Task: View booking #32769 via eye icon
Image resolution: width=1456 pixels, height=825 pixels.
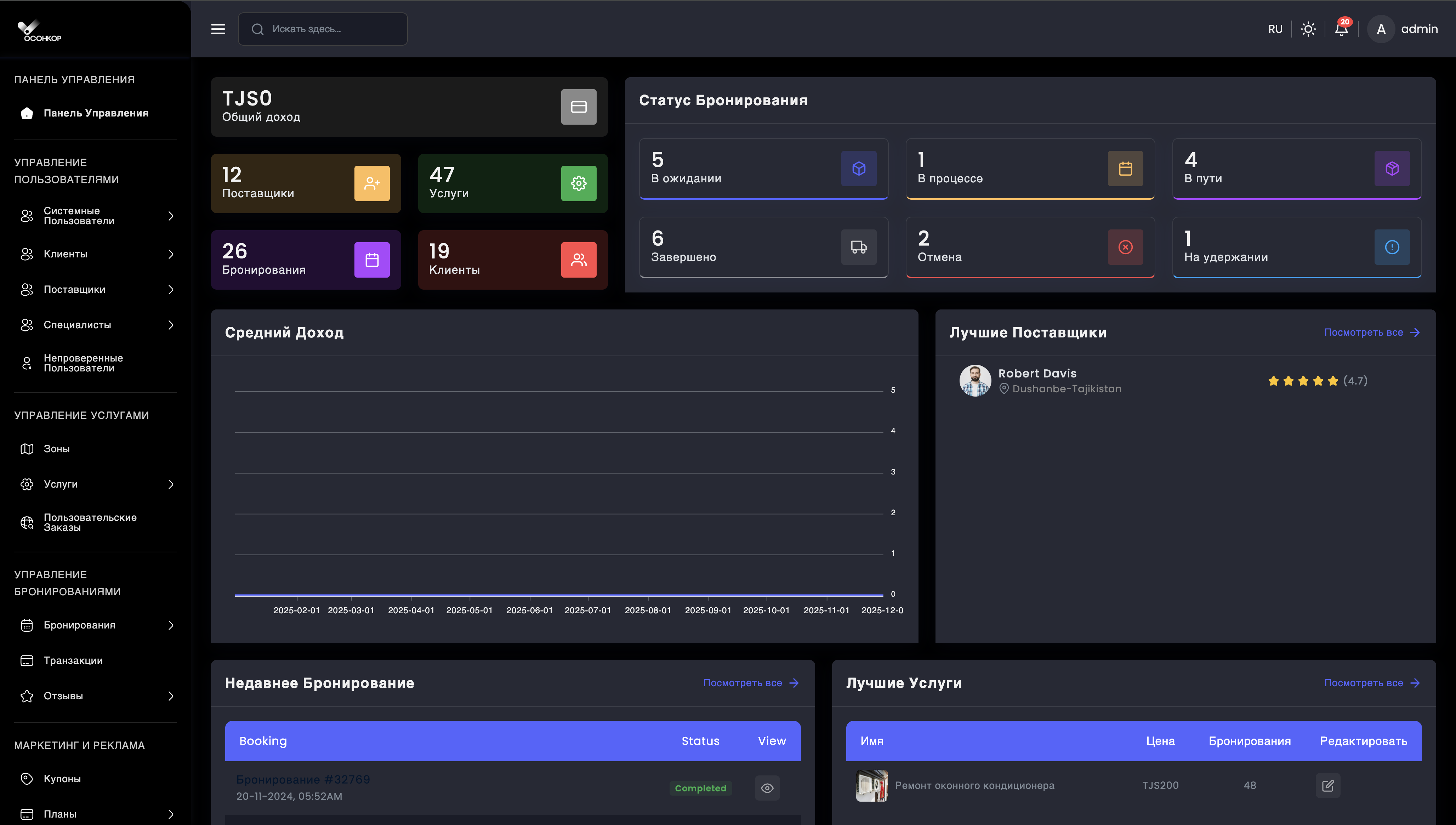Action: pyautogui.click(x=767, y=788)
